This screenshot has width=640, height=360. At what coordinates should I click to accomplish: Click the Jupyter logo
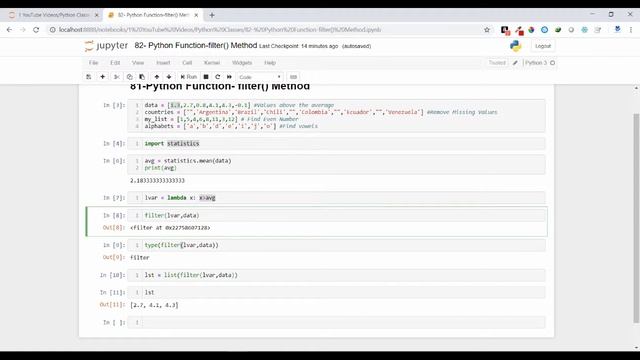pyautogui.click(x=106, y=46)
